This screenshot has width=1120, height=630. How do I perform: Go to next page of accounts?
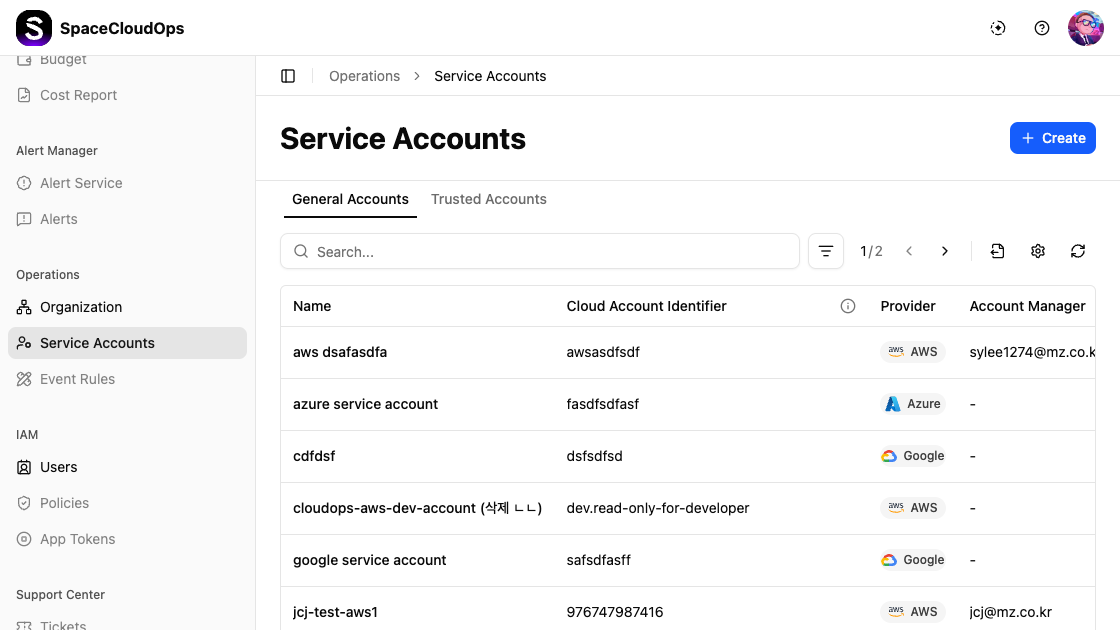pos(944,251)
